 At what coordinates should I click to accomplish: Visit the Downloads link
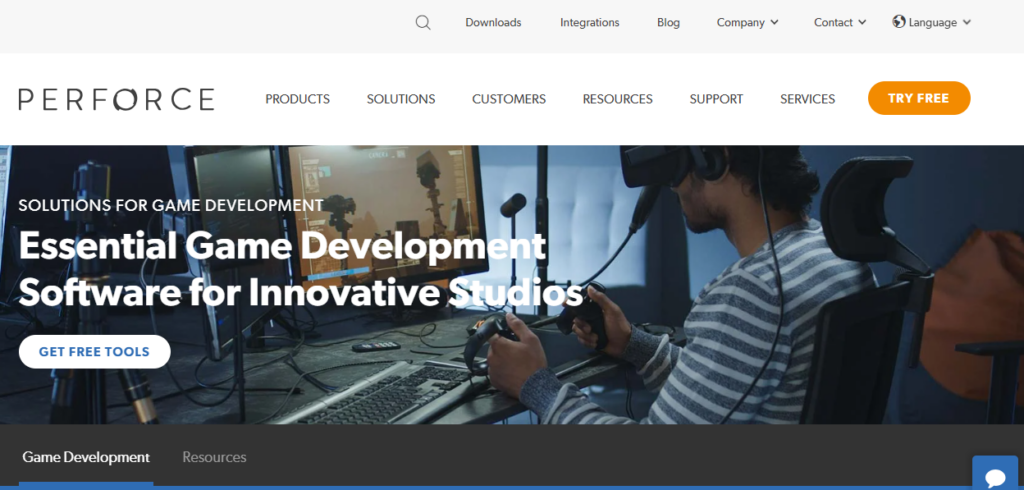click(493, 23)
